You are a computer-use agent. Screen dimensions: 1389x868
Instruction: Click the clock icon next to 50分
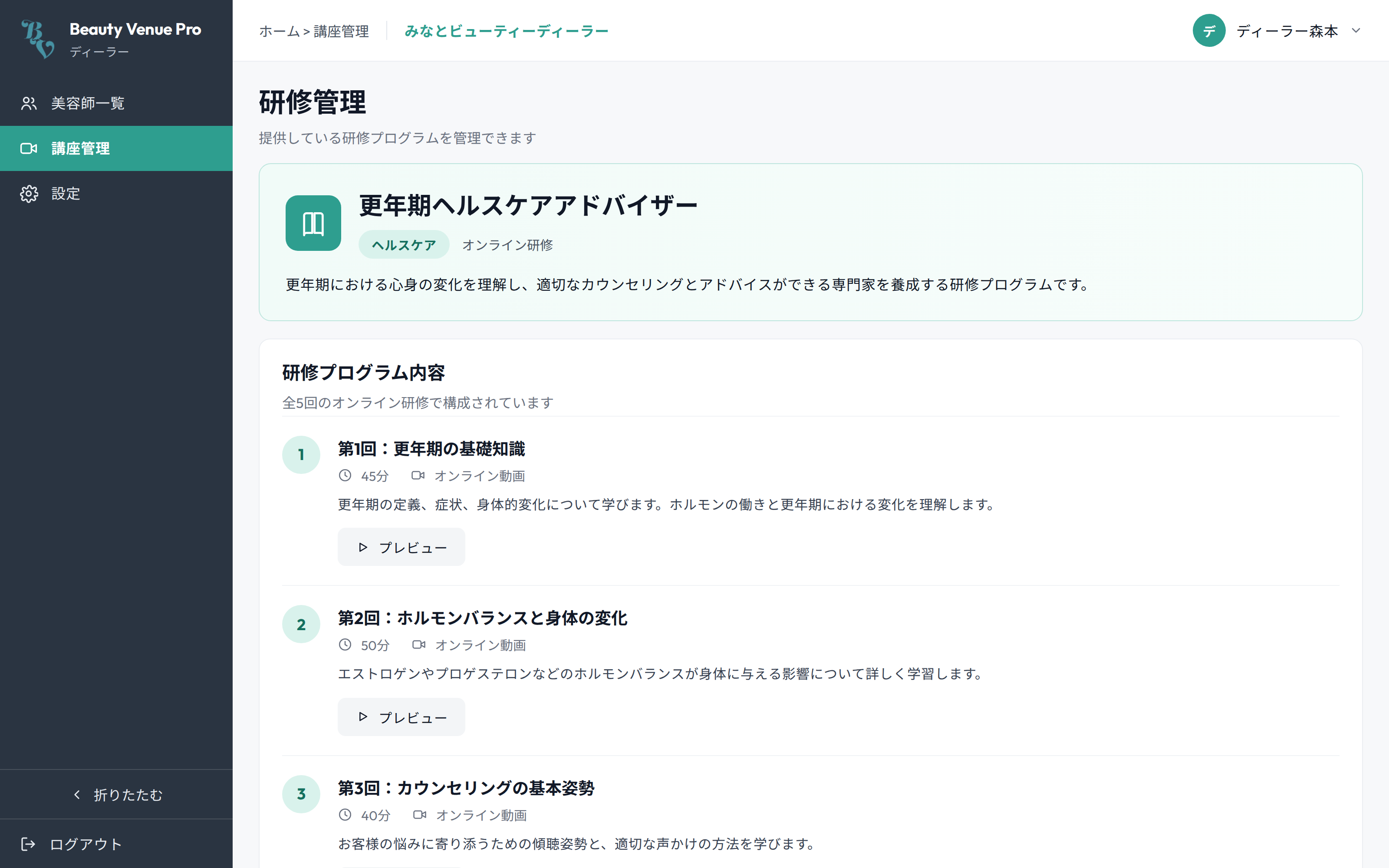point(345,644)
